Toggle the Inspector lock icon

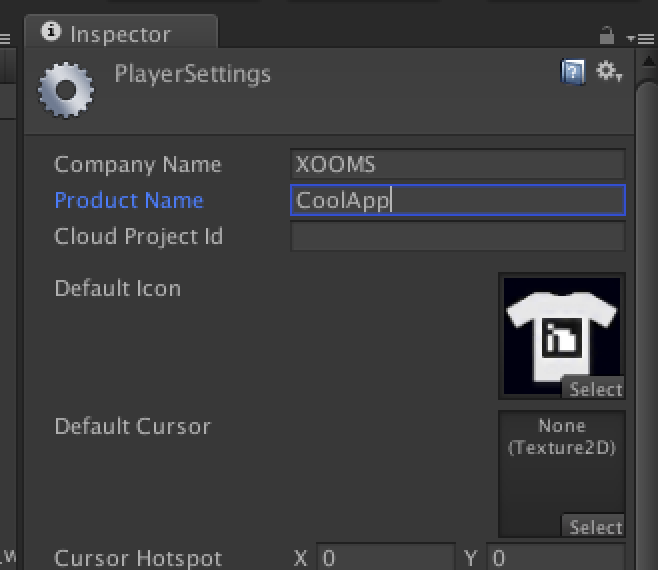[x=606, y=36]
